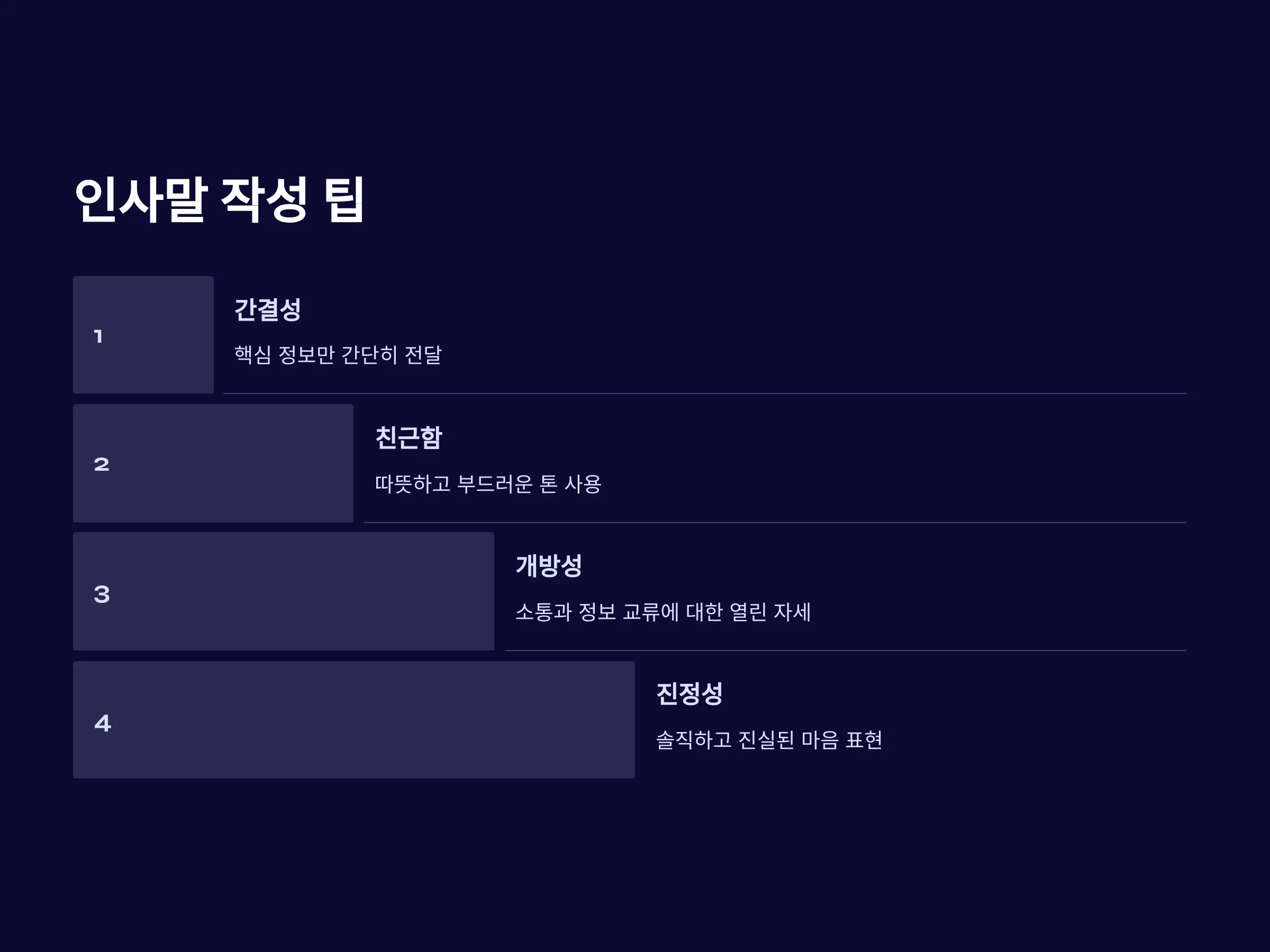Click the divider line under 간결성 row
Screen dimensions: 1270x952
point(704,393)
